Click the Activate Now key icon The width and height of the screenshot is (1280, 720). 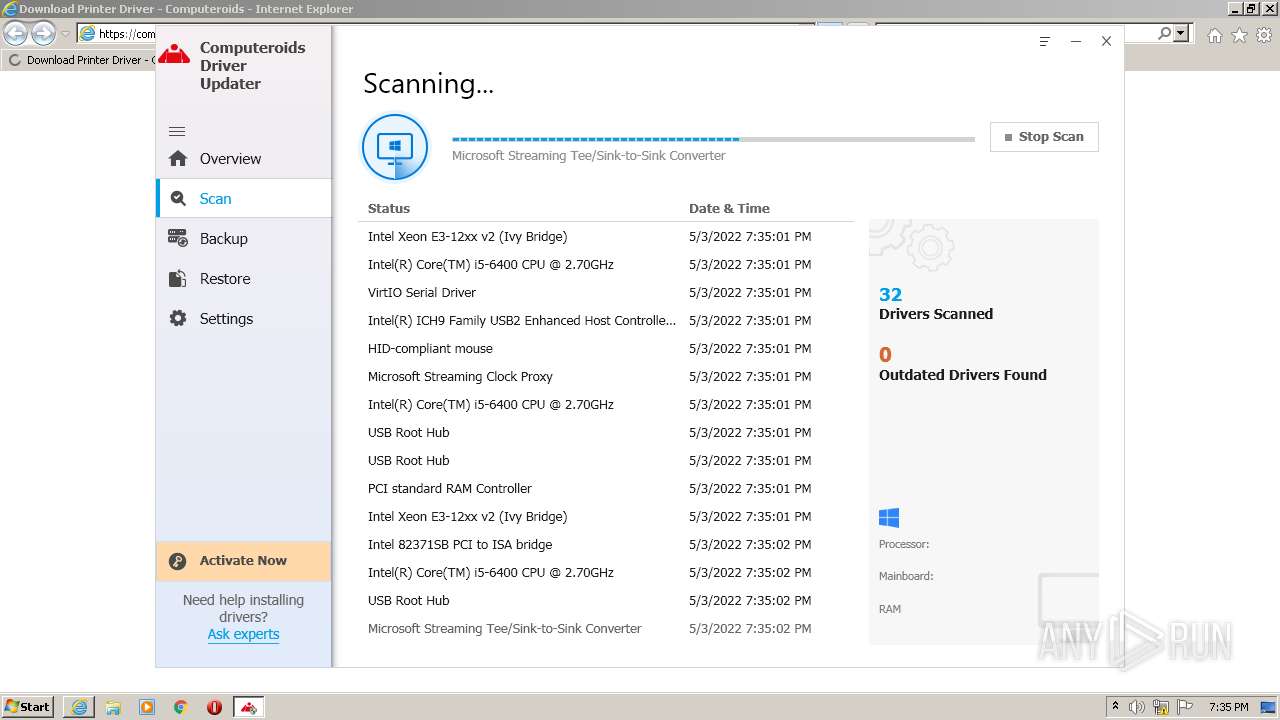(x=178, y=561)
